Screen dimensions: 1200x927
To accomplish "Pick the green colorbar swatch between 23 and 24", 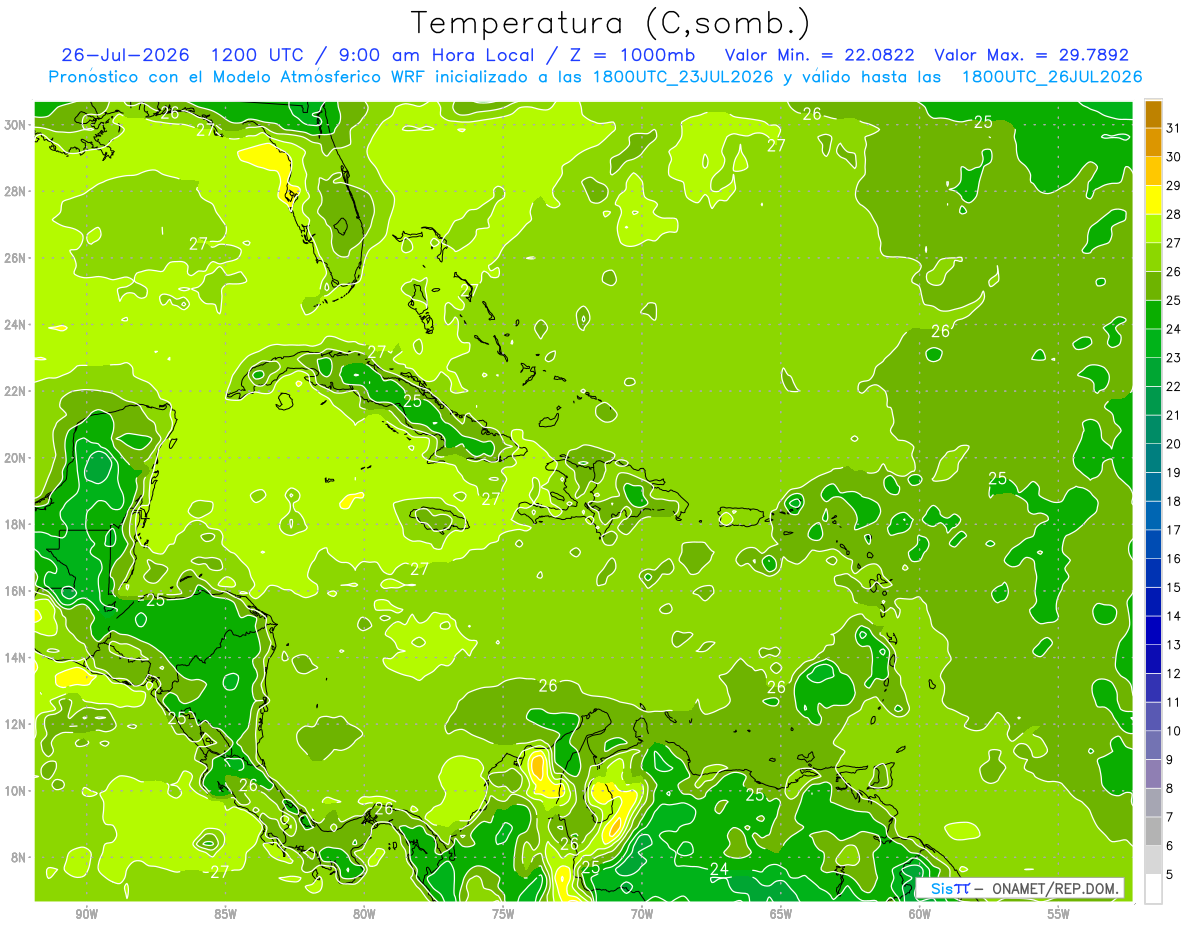I will click(x=1153, y=343).
